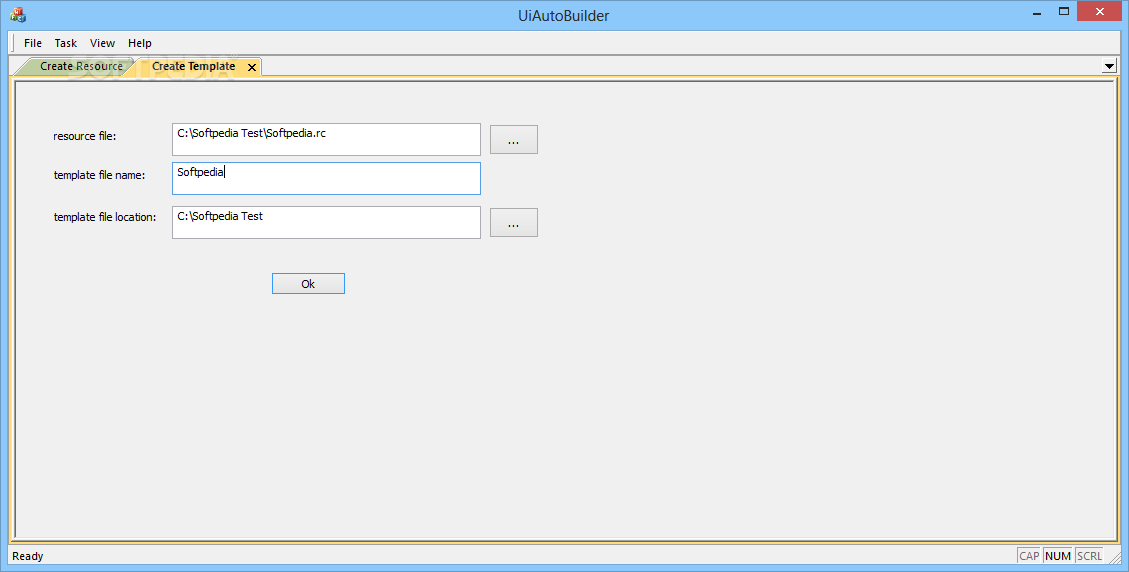
Task: Click the CAP status indicator
Action: click(x=1029, y=556)
